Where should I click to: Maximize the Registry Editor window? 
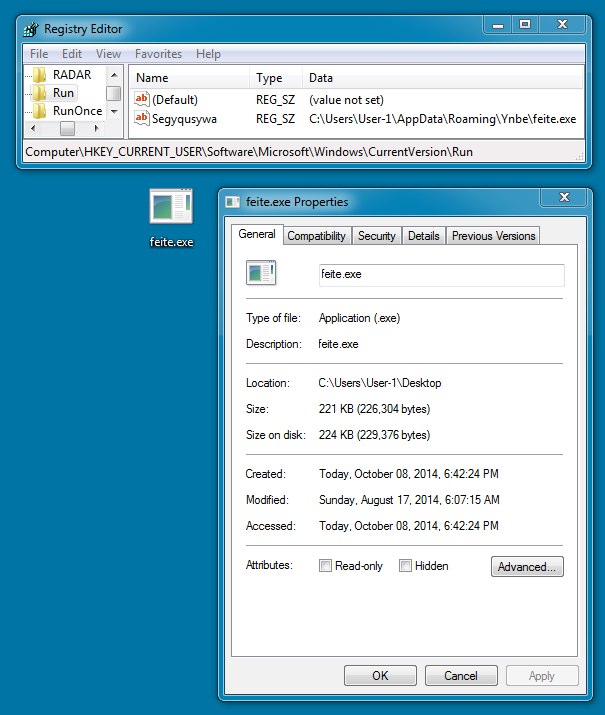point(525,25)
